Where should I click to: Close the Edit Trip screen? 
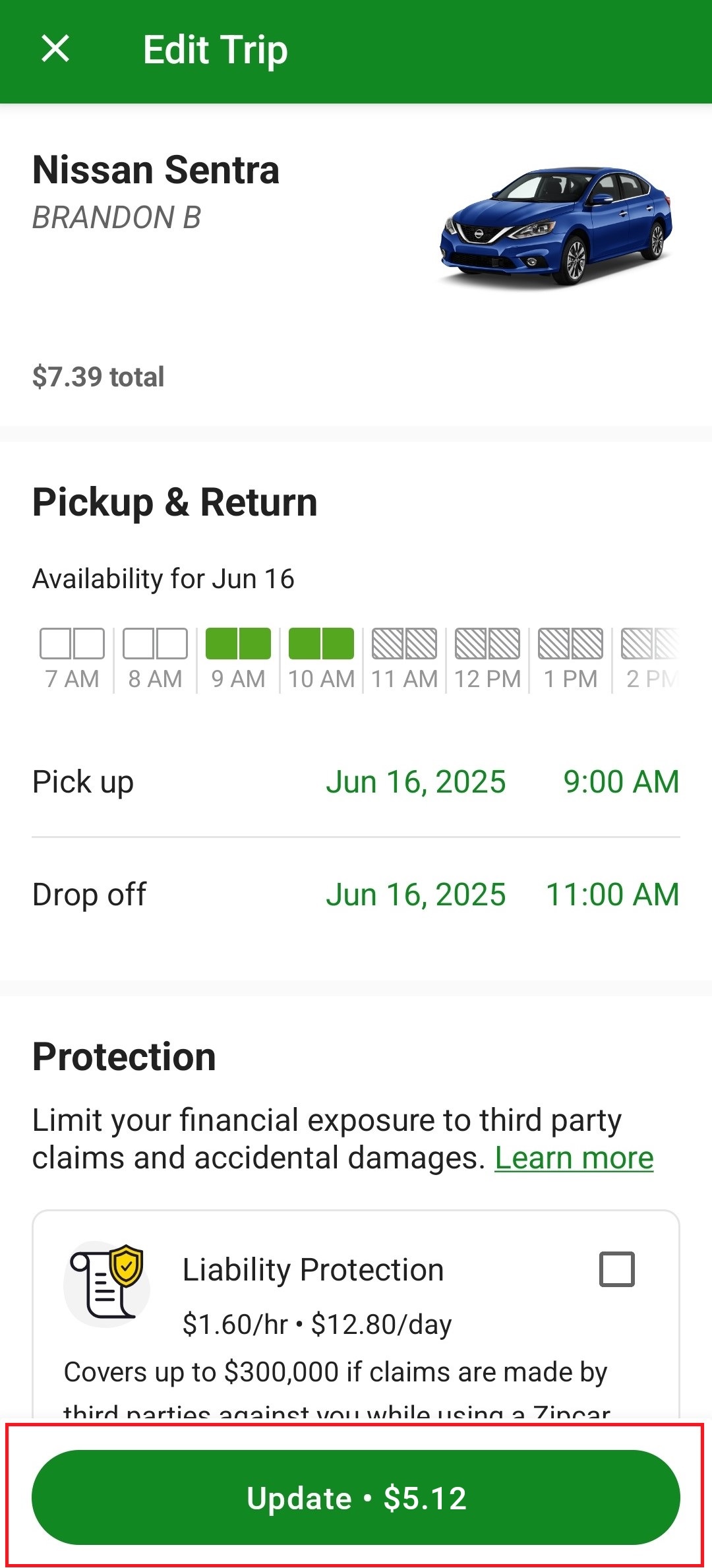point(55,49)
